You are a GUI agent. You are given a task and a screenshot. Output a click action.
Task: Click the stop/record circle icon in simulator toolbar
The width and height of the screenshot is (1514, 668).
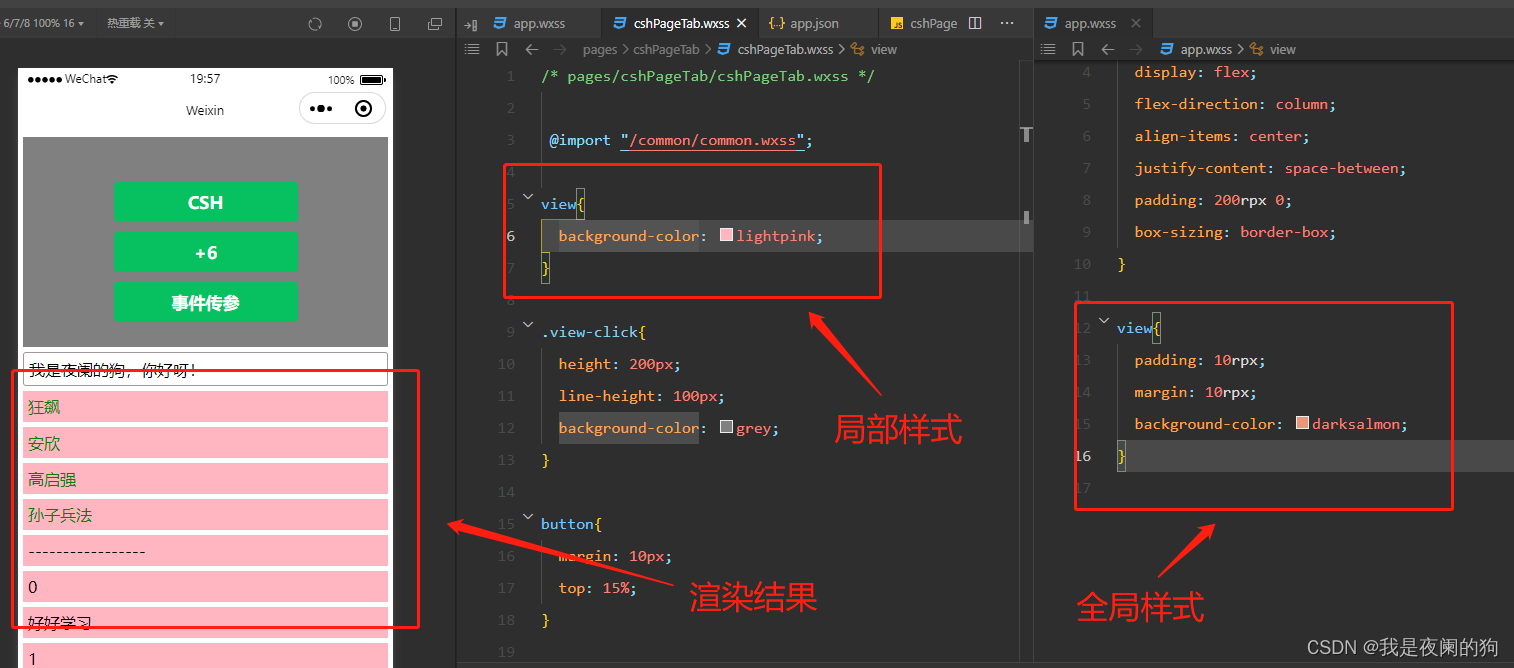355,23
